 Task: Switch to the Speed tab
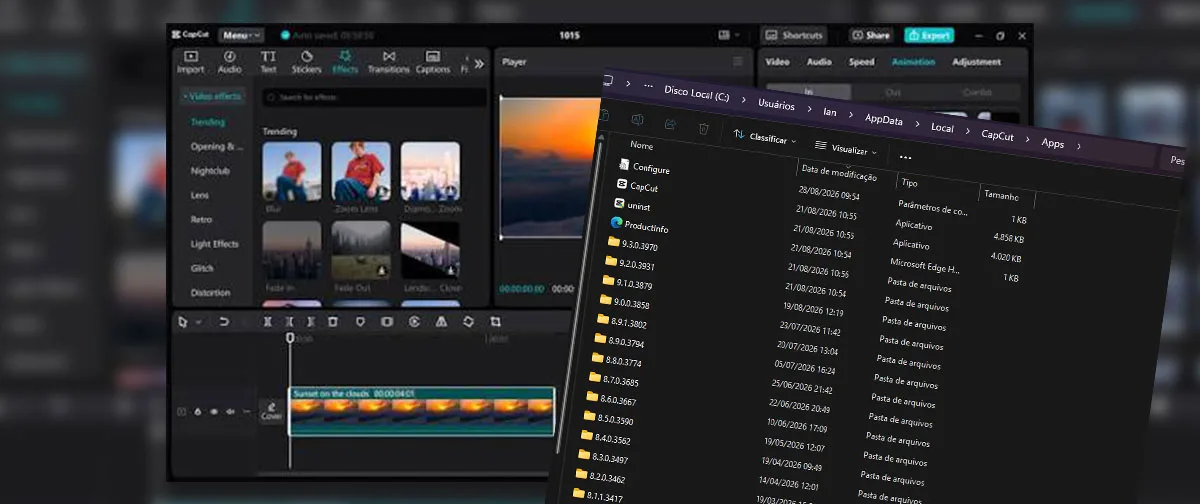tap(861, 62)
